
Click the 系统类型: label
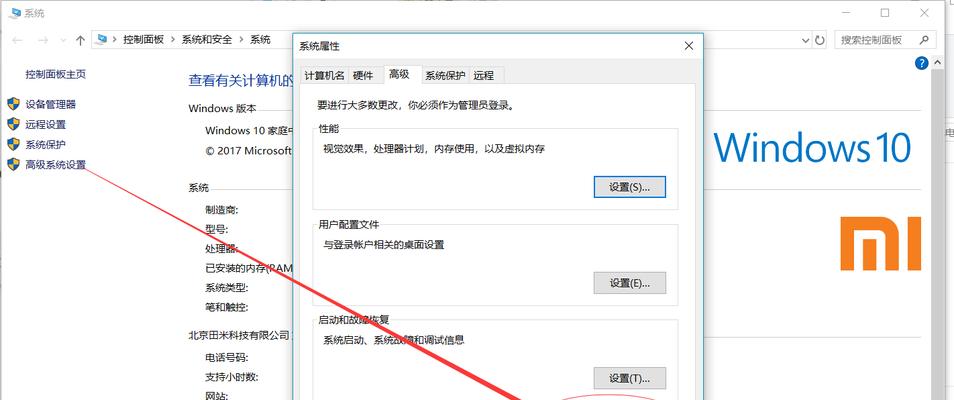[226, 287]
